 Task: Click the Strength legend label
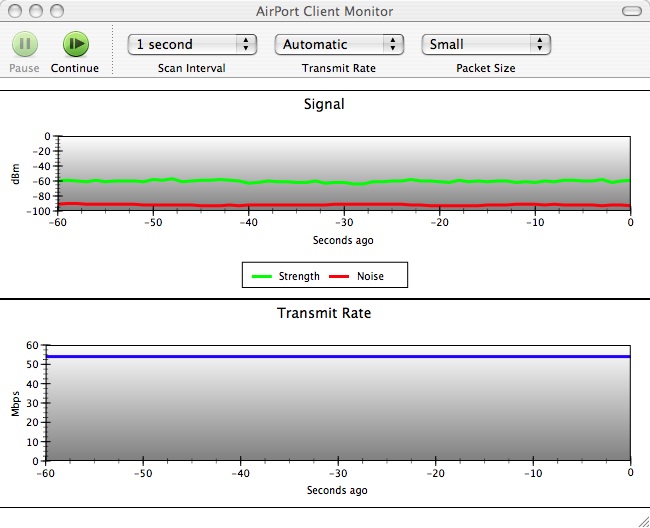click(299, 276)
